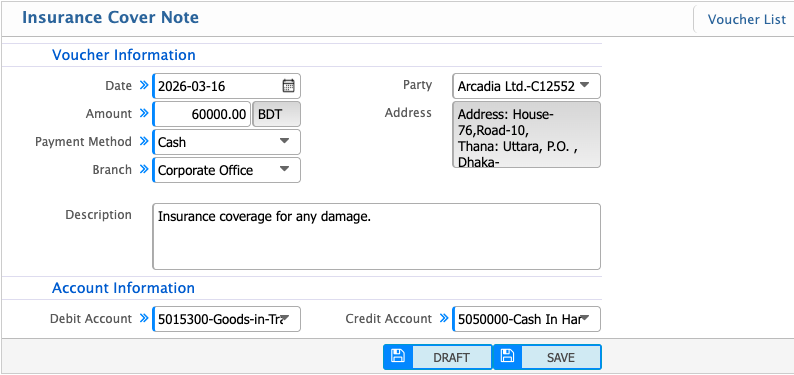Click the chevron marker beside Branch label
794x375 pixels.
(144, 169)
